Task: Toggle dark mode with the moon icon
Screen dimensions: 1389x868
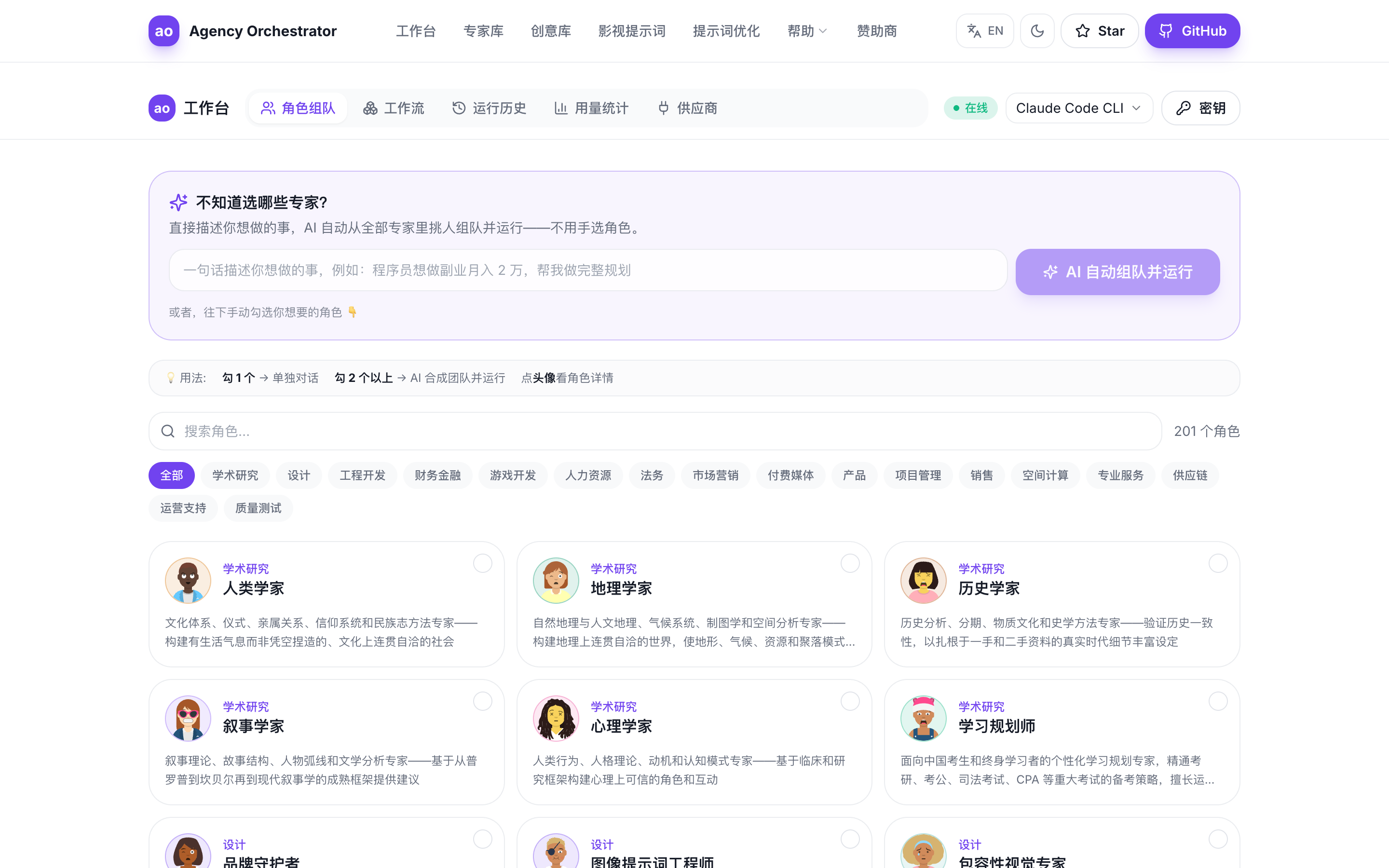Action: (x=1037, y=31)
